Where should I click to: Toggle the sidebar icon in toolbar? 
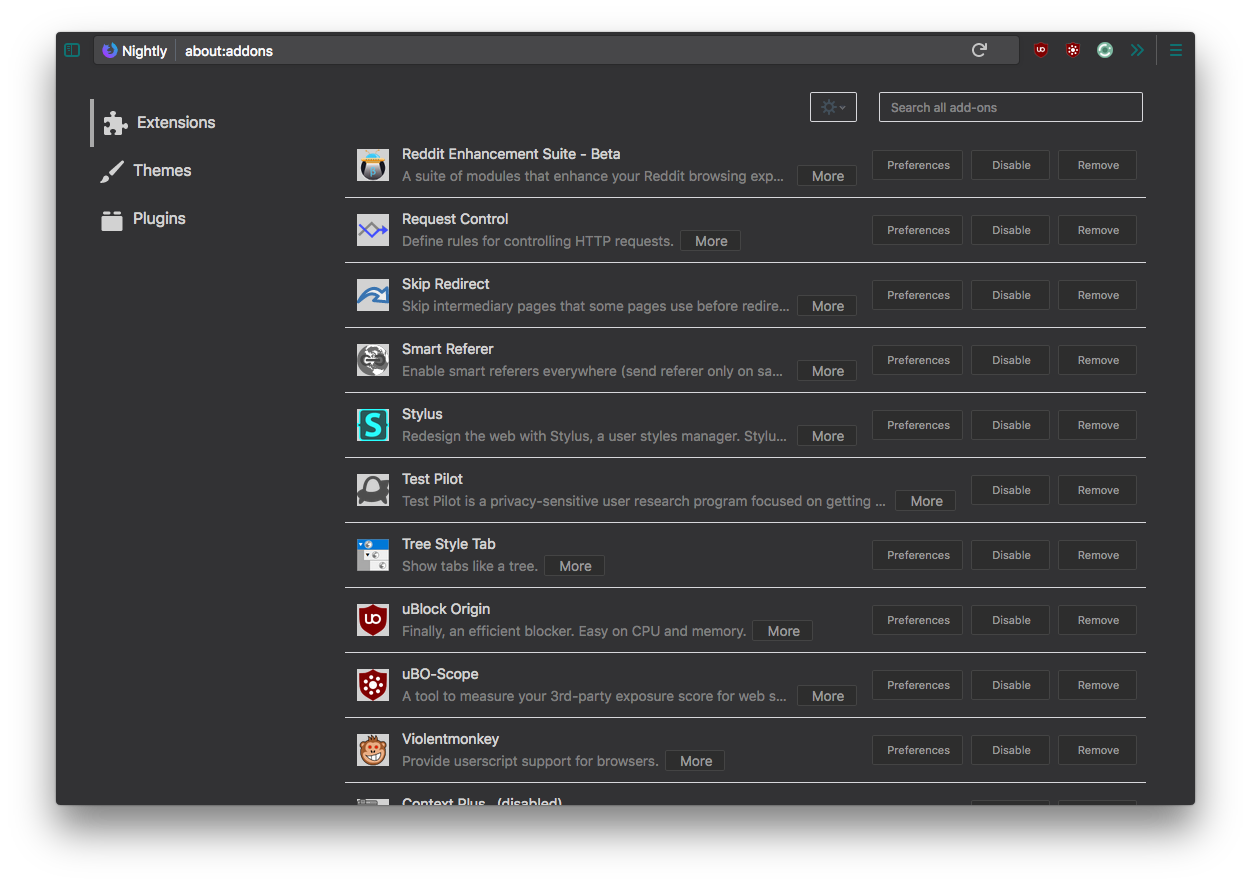click(72, 50)
